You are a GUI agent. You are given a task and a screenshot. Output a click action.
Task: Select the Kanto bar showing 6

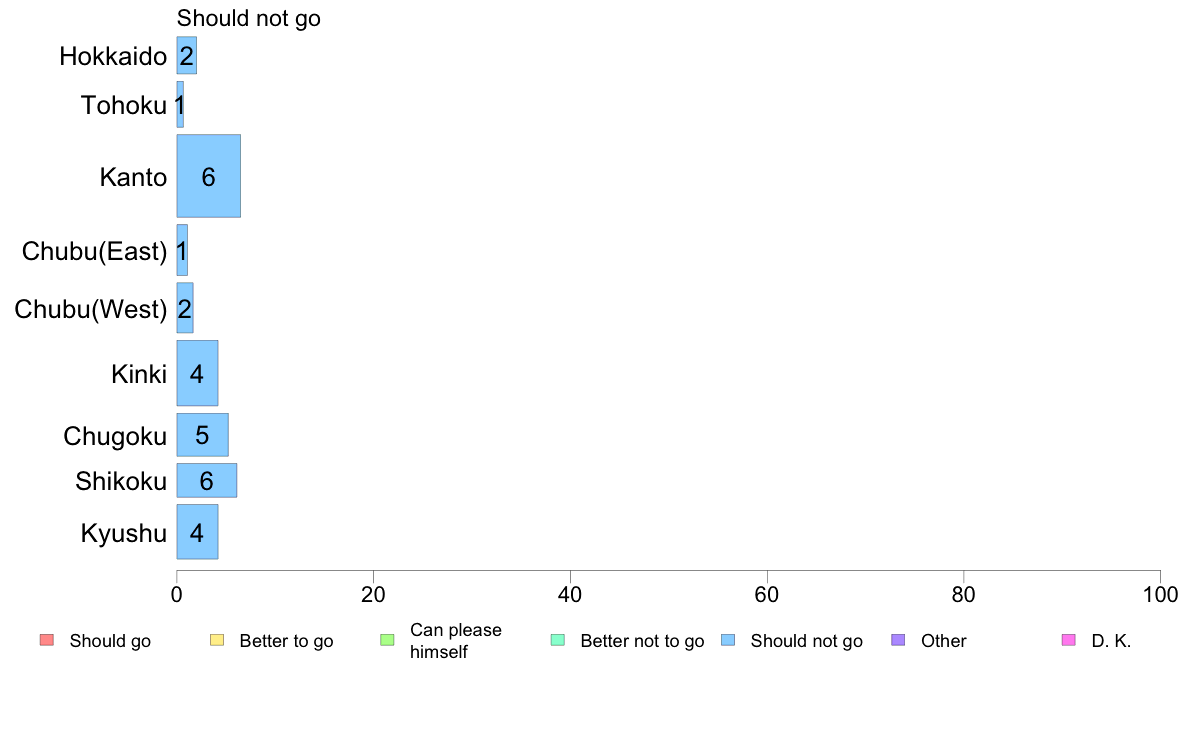pos(208,176)
